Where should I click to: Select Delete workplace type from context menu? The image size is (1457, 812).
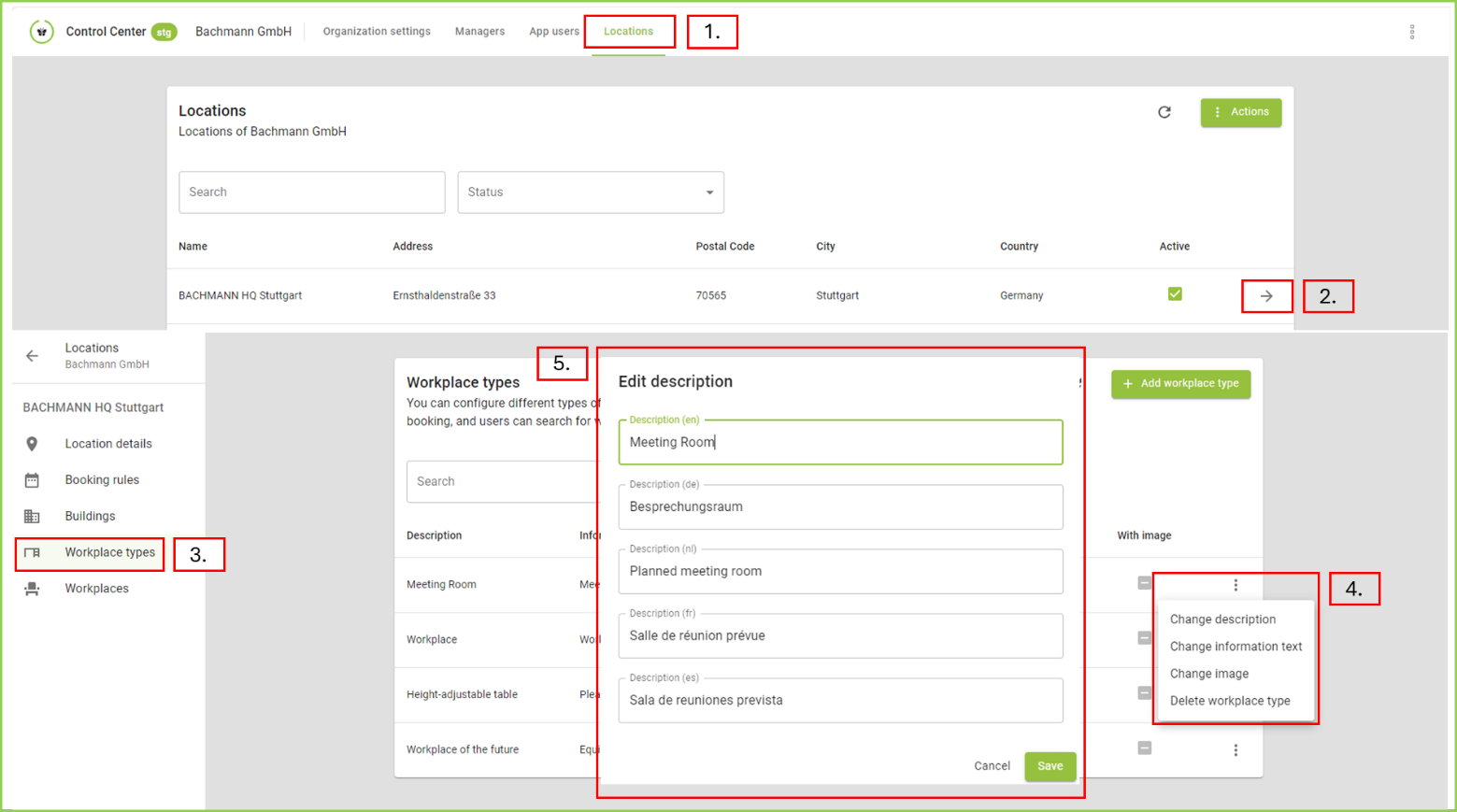pyautogui.click(x=1230, y=701)
